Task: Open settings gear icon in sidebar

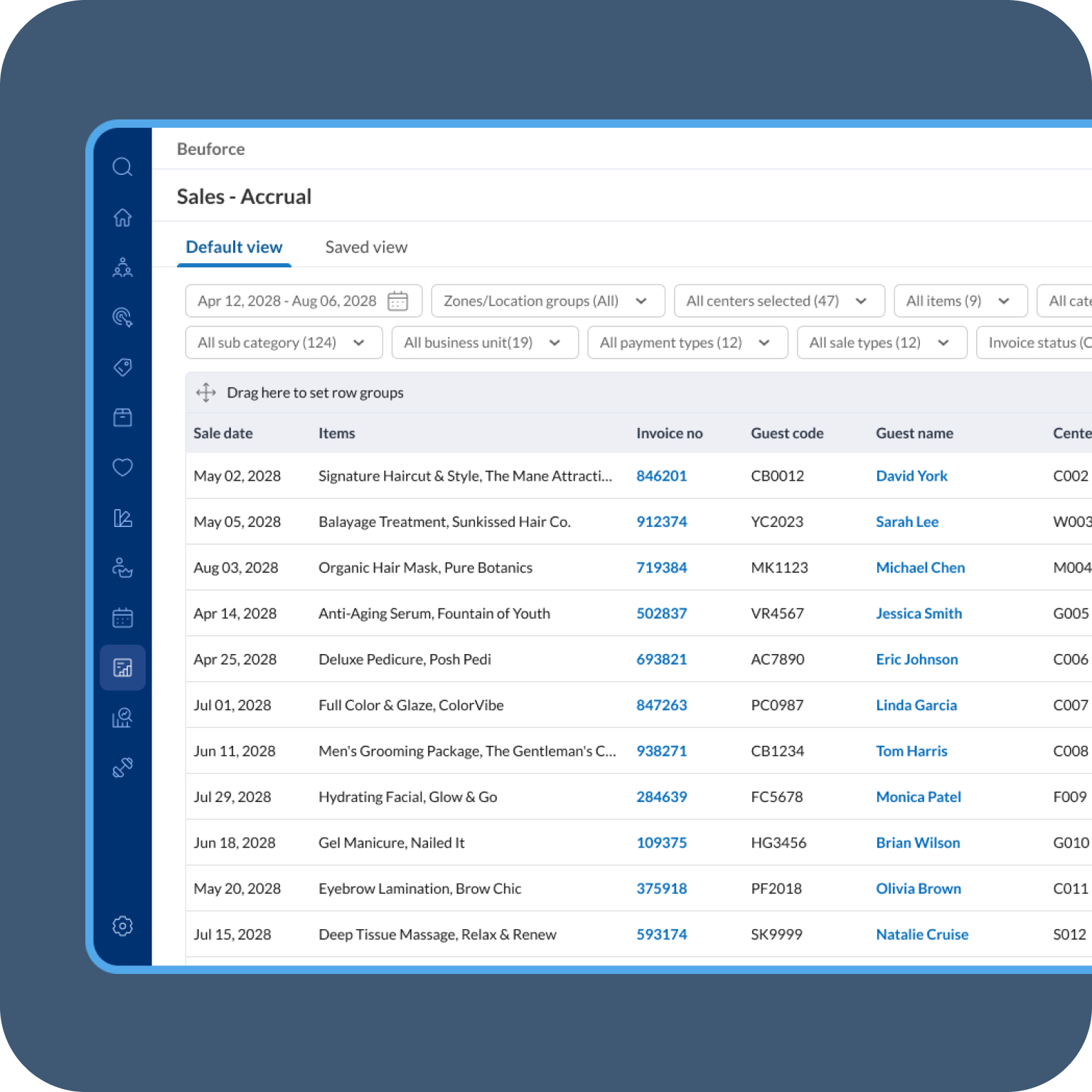Action: click(x=122, y=926)
